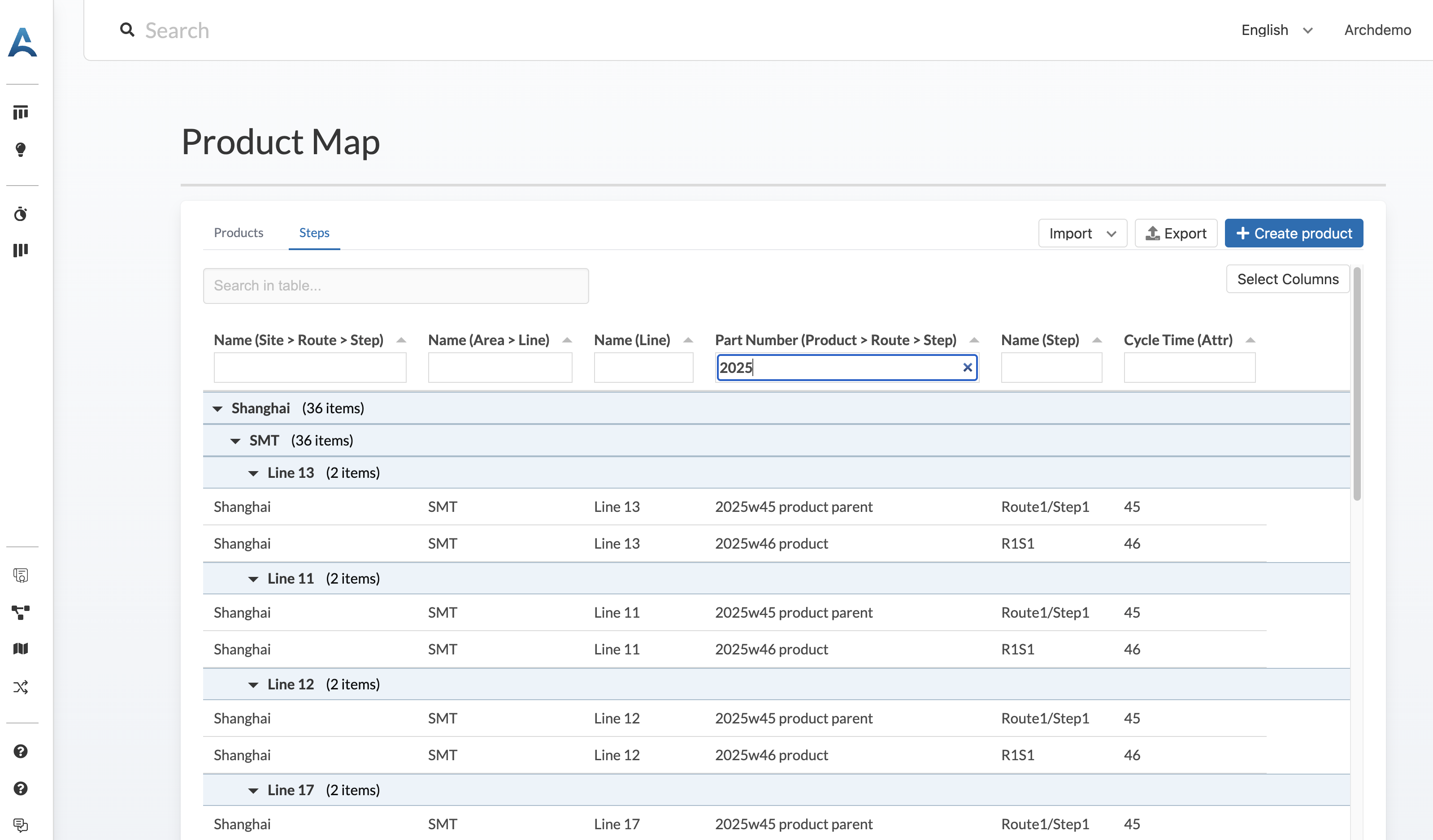Image resolution: width=1433 pixels, height=840 pixels.
Task: Click the app logo at top left
Action: 23,42
